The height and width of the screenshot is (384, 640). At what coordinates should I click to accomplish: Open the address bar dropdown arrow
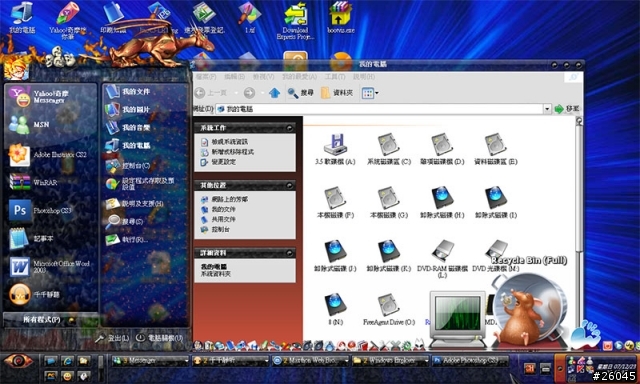[547, 109]
